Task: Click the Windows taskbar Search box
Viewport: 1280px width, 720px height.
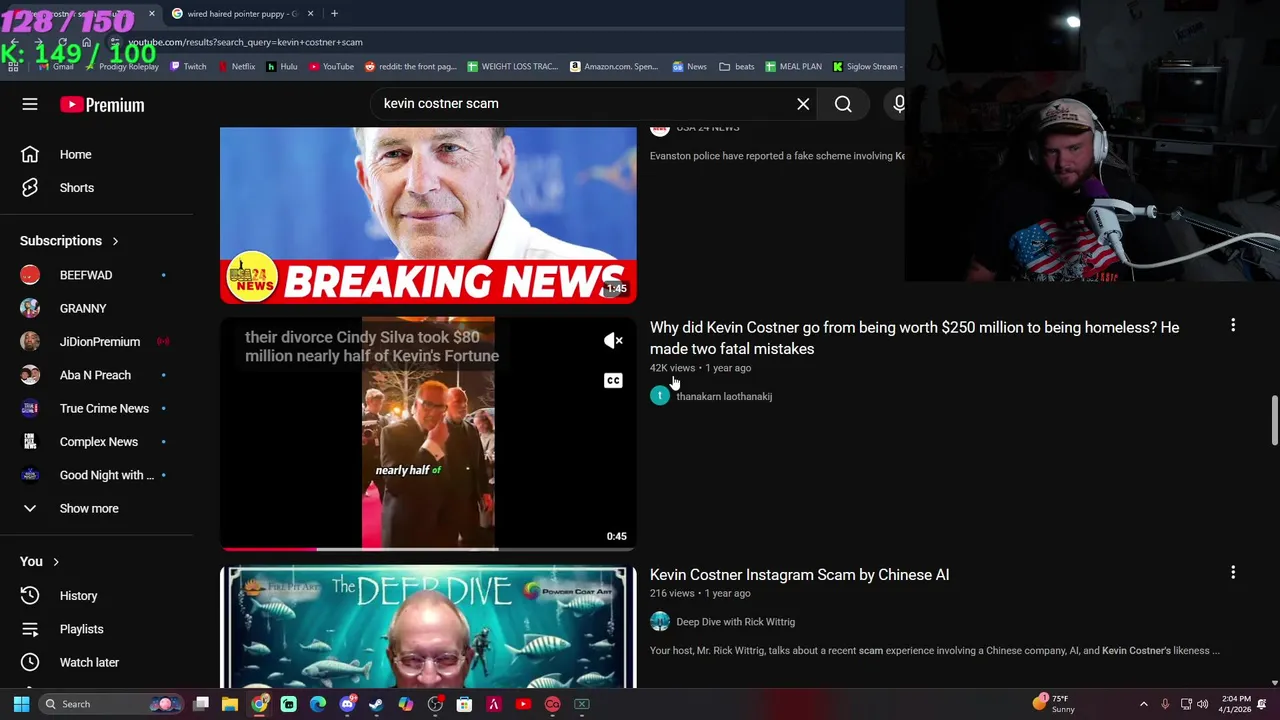Action: pyautogui.click(x=112, y=704)
